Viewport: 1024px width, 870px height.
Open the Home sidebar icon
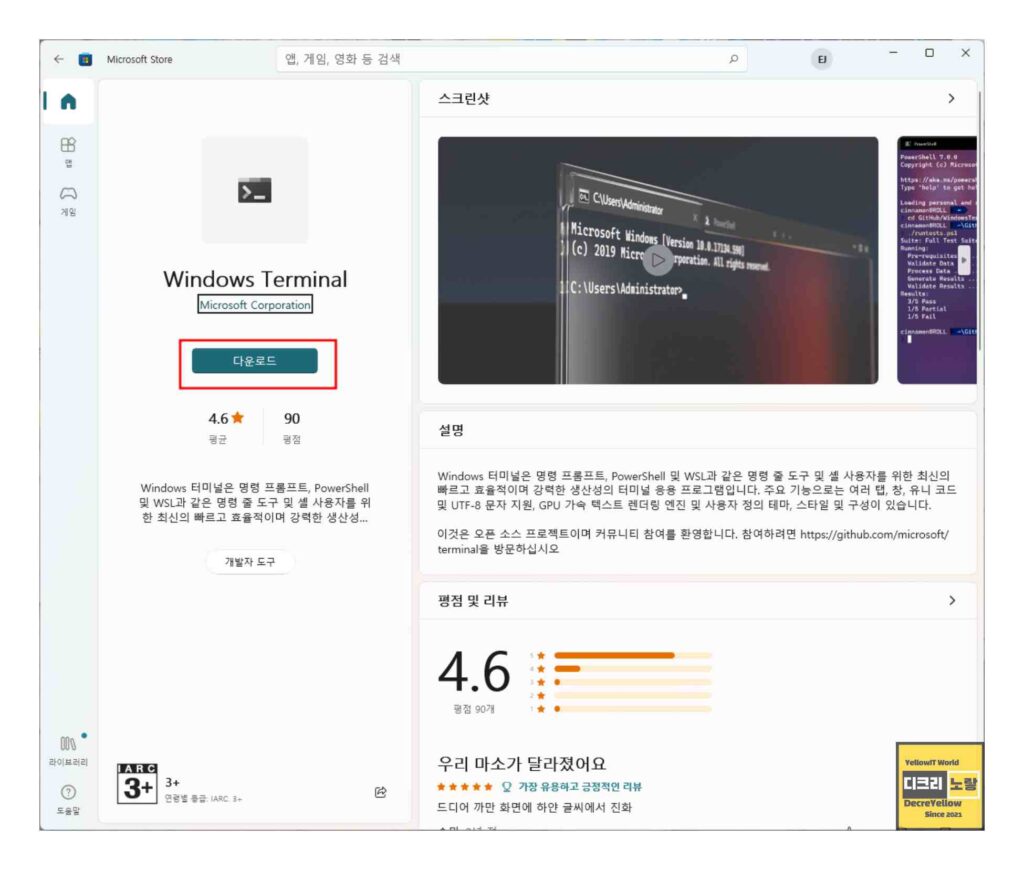(68, 101)
